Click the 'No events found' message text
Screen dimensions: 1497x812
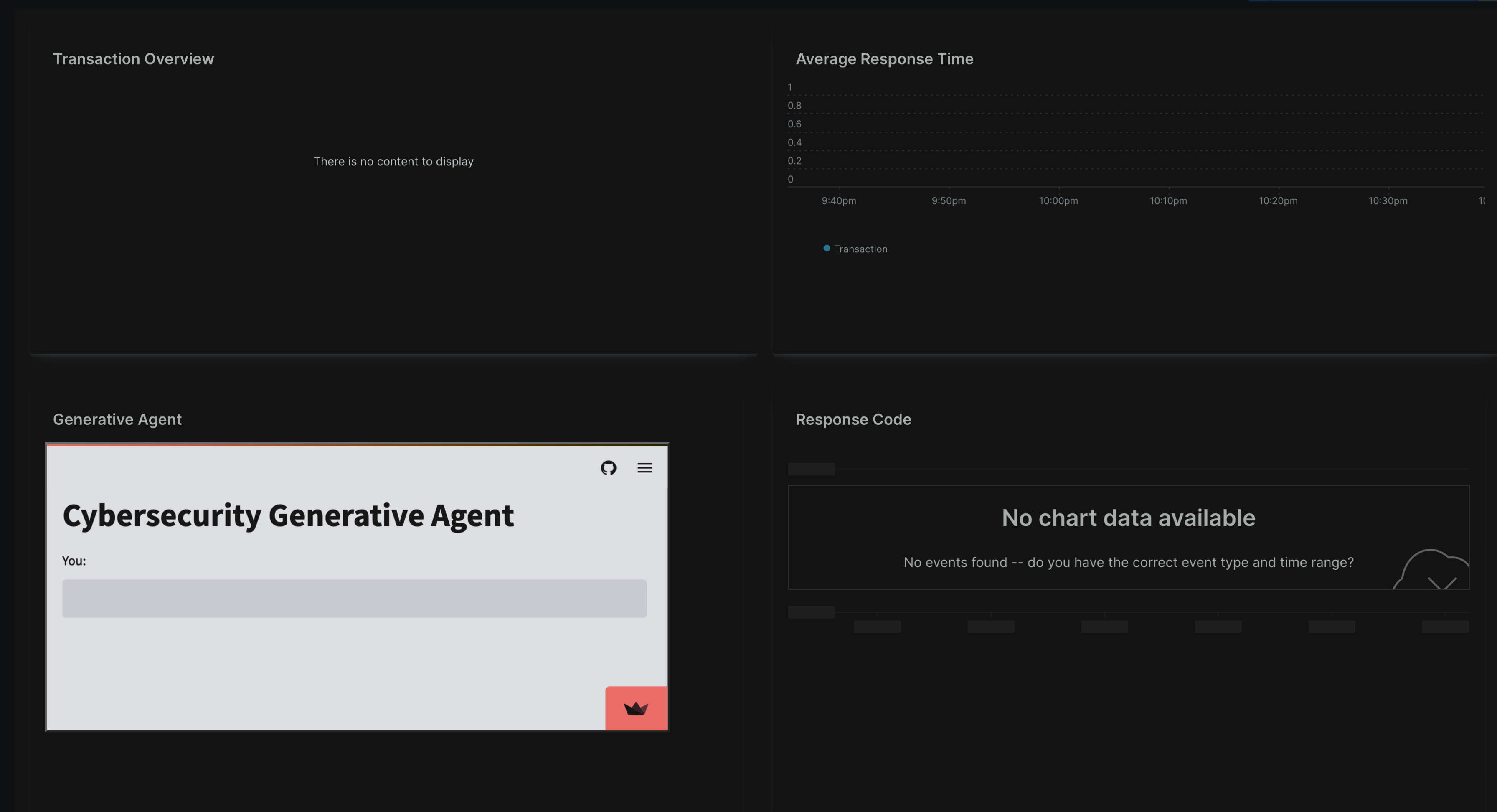pyautogui.click(x=1128, y=562)
